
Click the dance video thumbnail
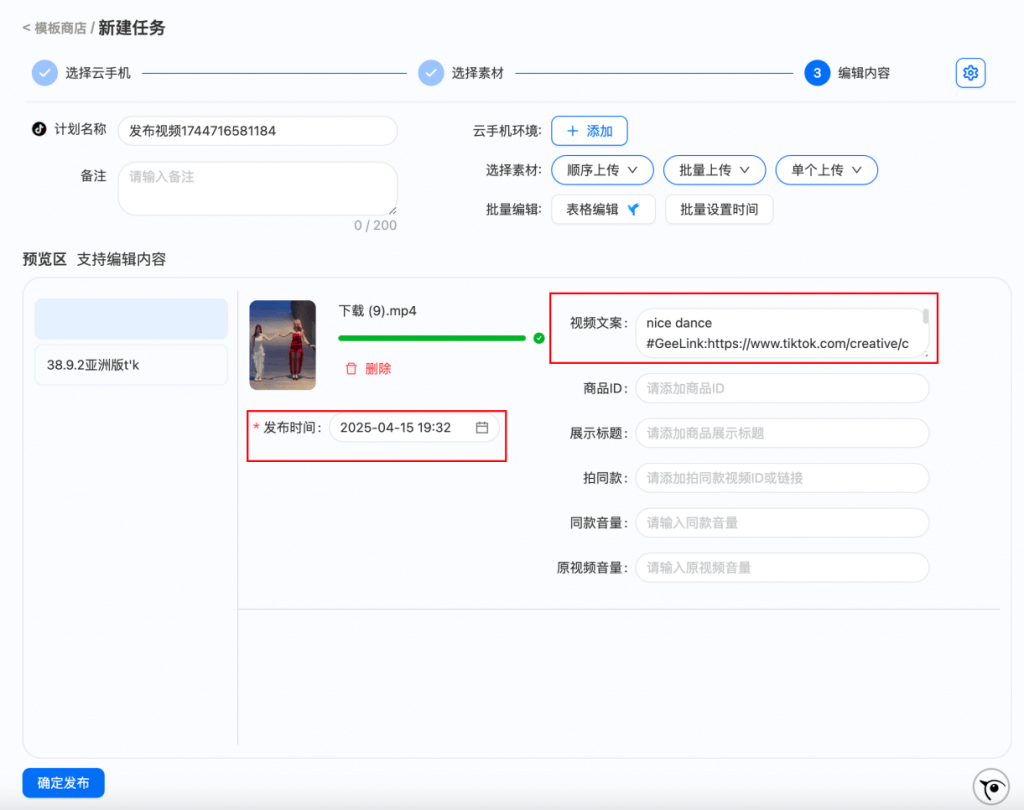pos(282,345)
